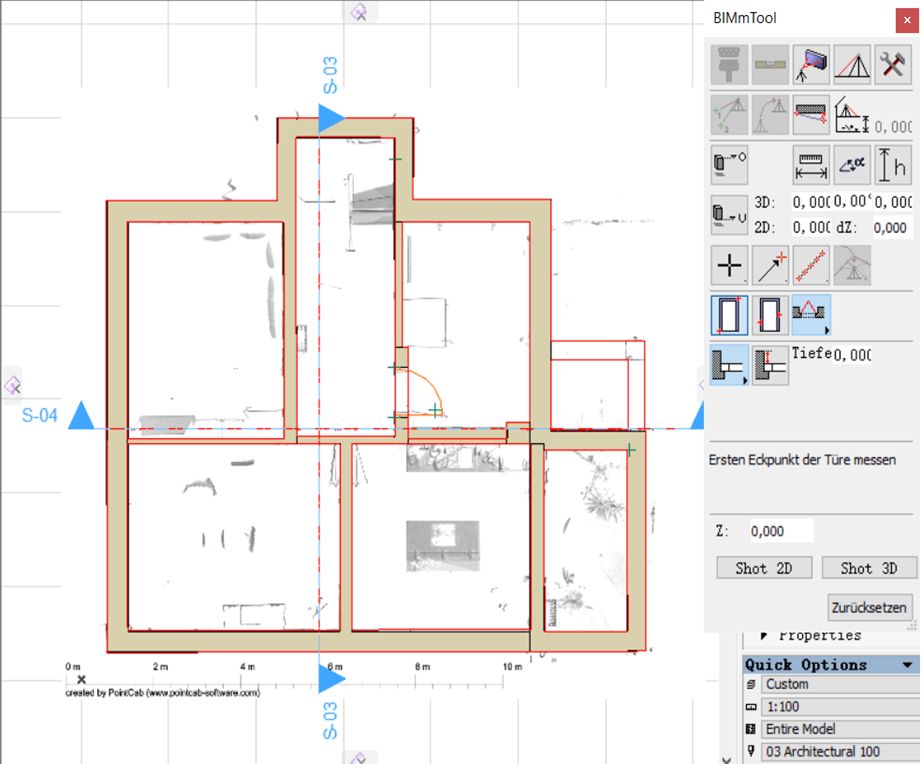This screenshot has width=921, height=764.
Task: Pick the arrow line-to-point tool
Action: [771, 265]
